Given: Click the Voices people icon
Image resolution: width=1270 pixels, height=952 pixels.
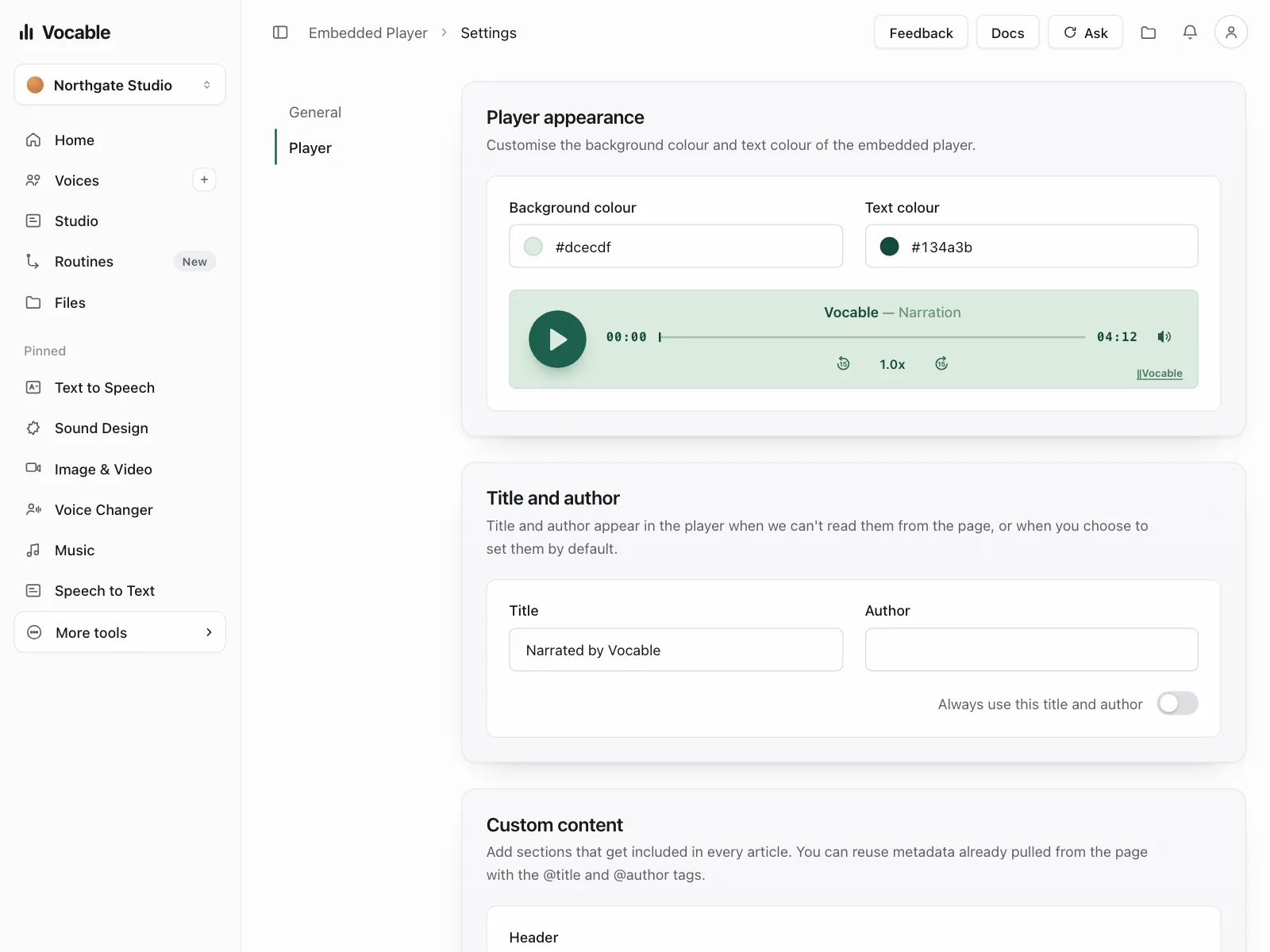Looking at the screenshot, I should tap(33, 181).
